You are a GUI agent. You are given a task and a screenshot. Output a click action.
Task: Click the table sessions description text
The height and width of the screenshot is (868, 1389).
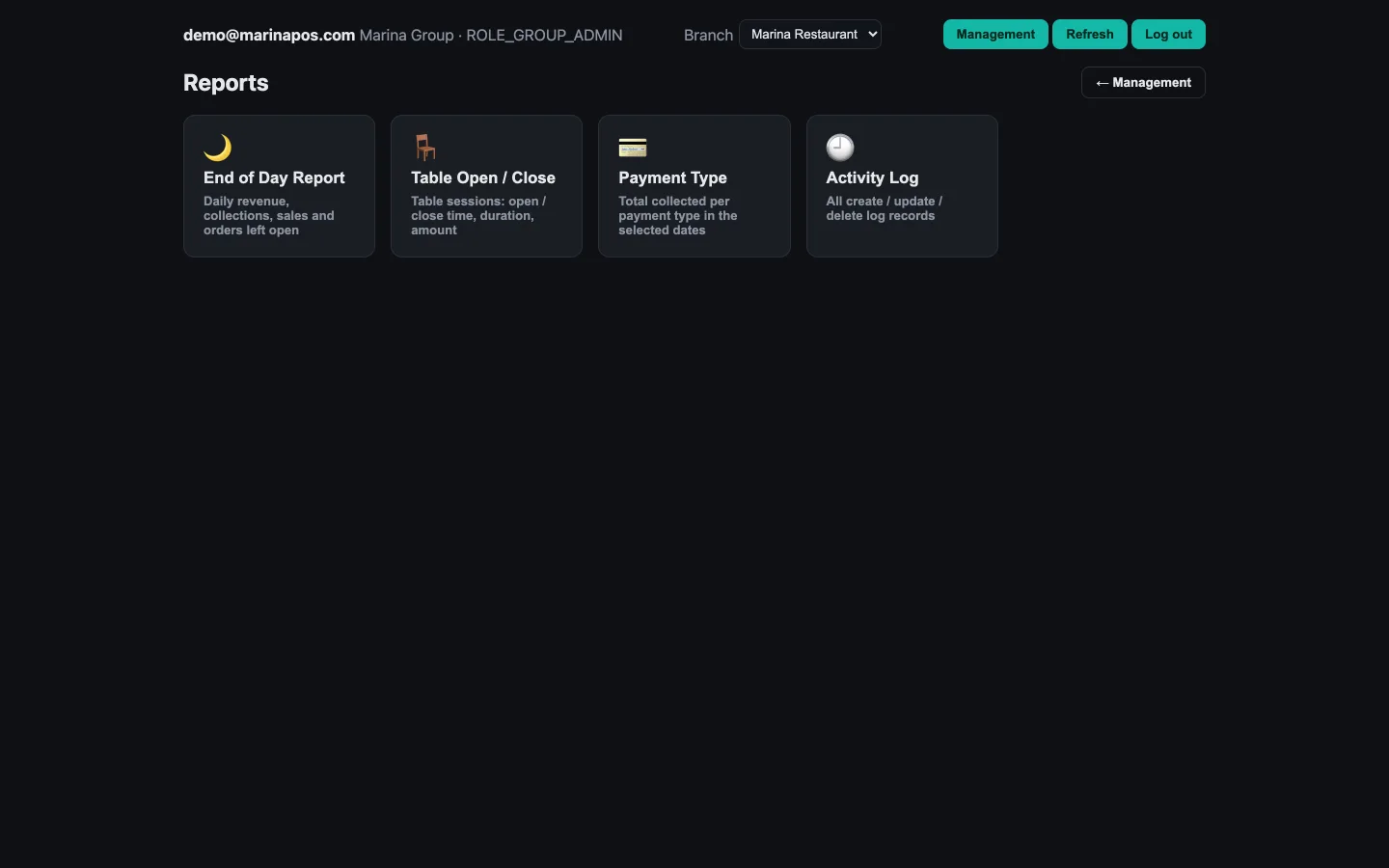(478, 215)
